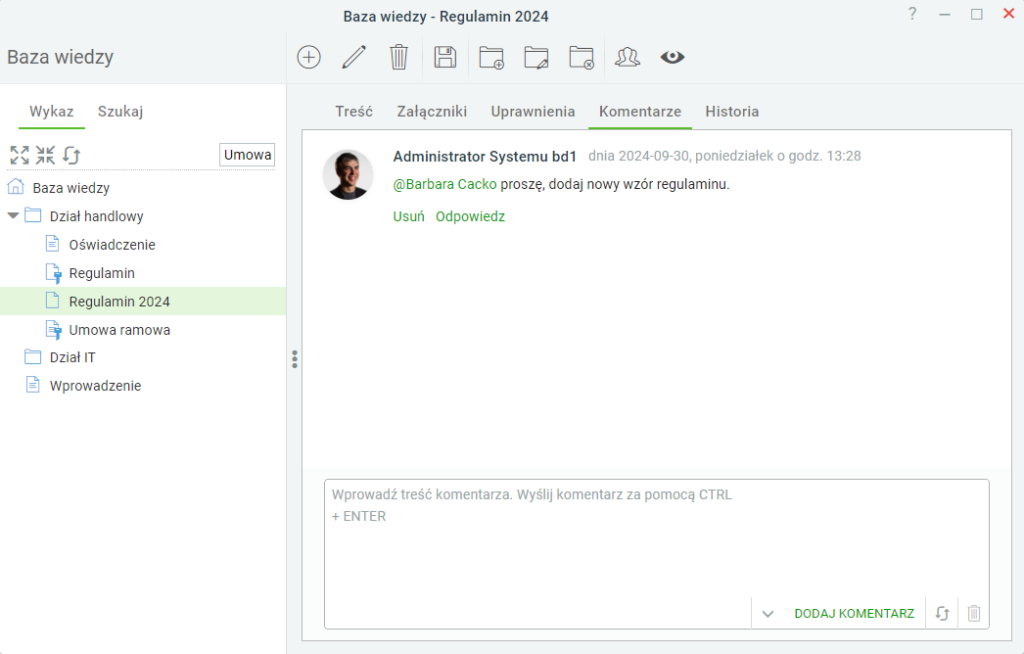Collapse all tree nodes icon
This screenshot has width=1024, height=654.
(45, 155)
